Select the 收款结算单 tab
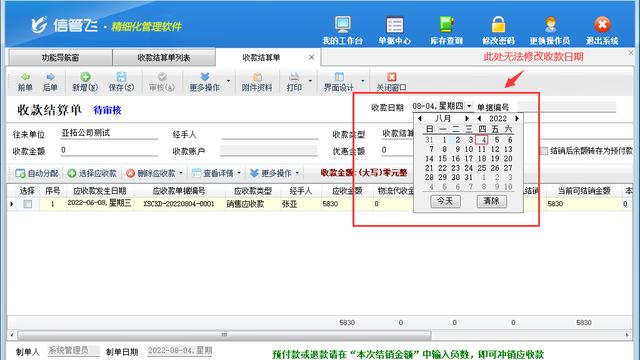The height and width of the screenshot is (360, 640). (x=261, y=58)
